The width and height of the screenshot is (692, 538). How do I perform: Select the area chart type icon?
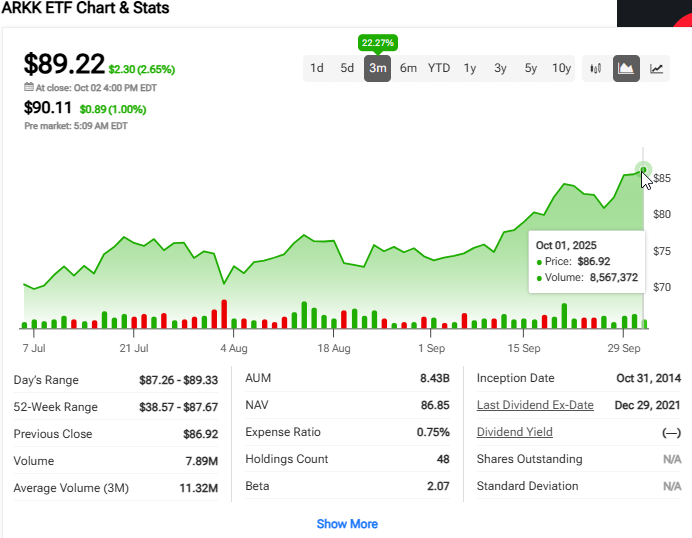click(x=626, y=68)
